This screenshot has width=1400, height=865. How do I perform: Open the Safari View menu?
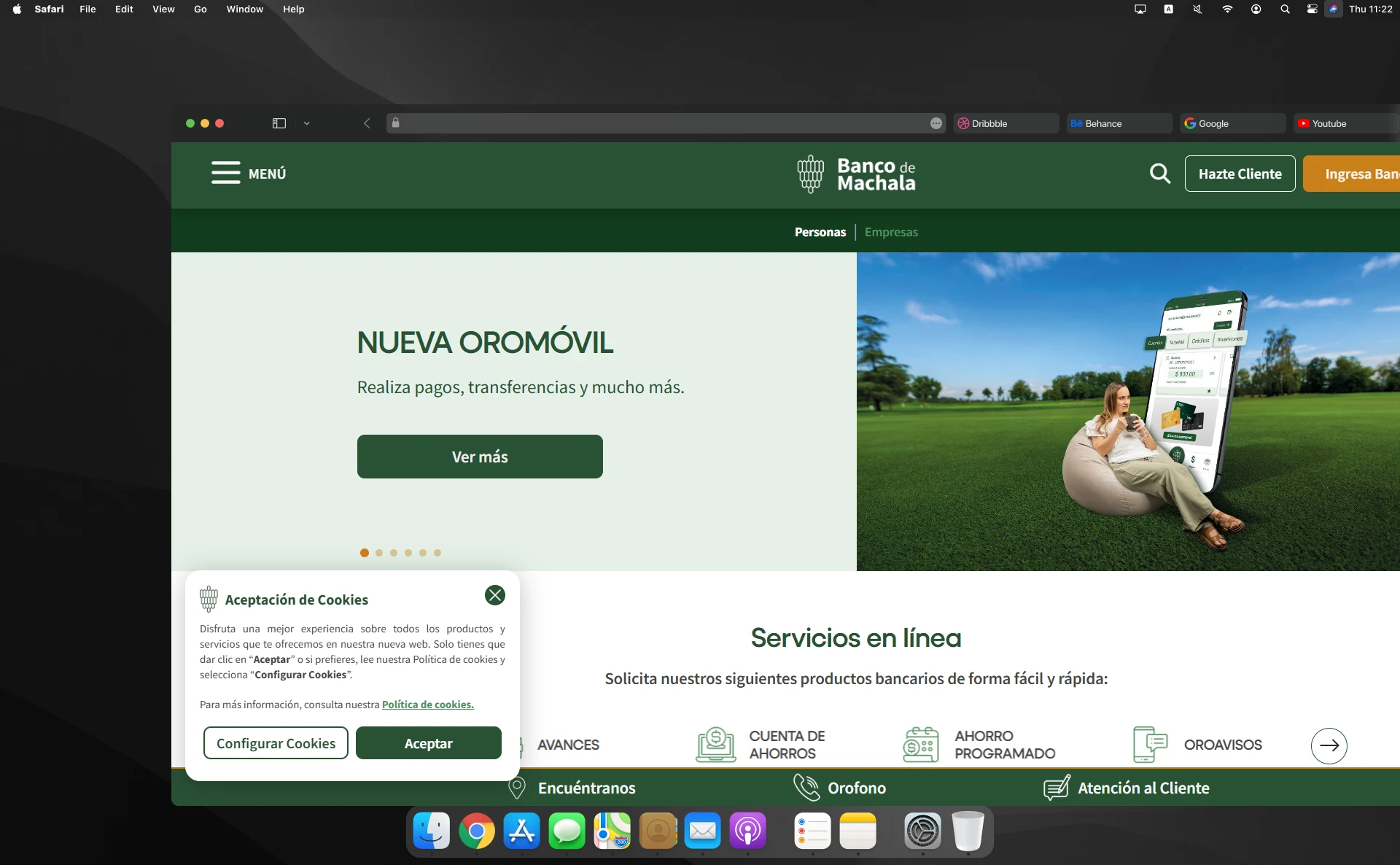click(x=163, y=9)
